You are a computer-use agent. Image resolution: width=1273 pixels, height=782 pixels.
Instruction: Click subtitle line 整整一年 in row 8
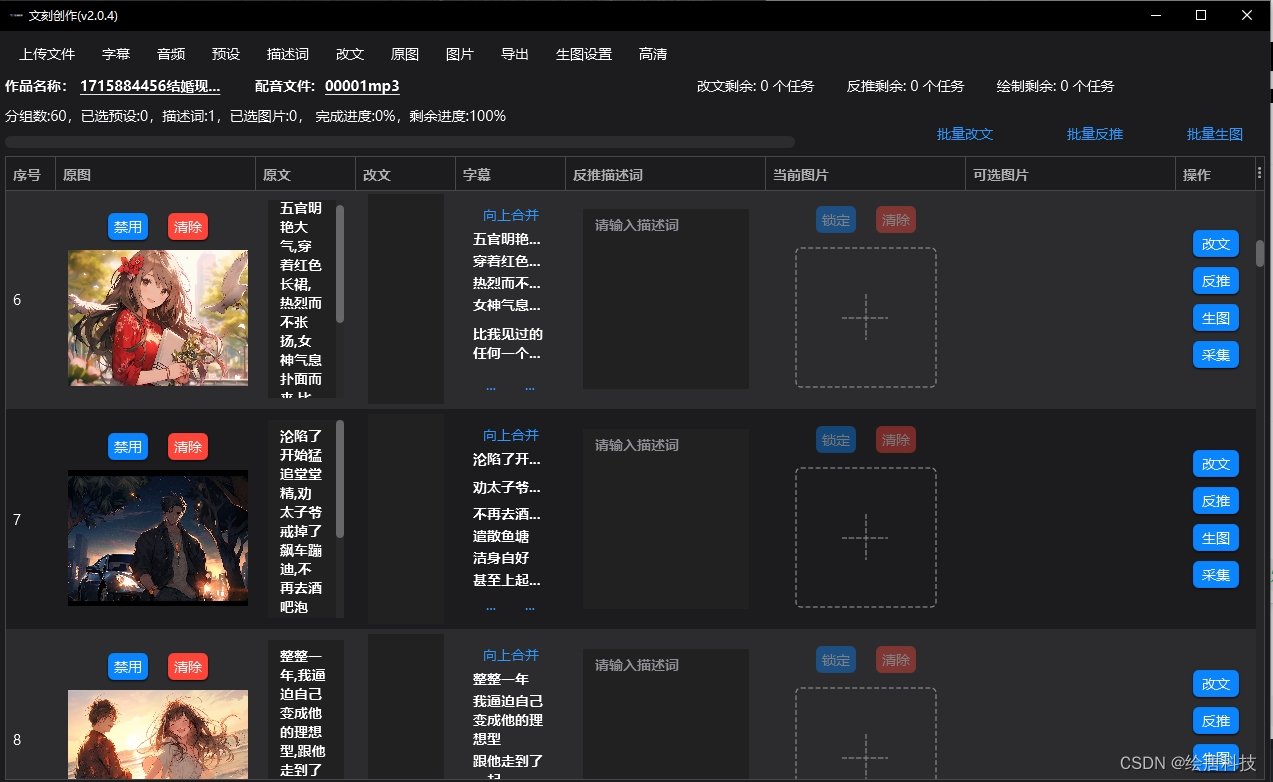click(x=501, y=679)
